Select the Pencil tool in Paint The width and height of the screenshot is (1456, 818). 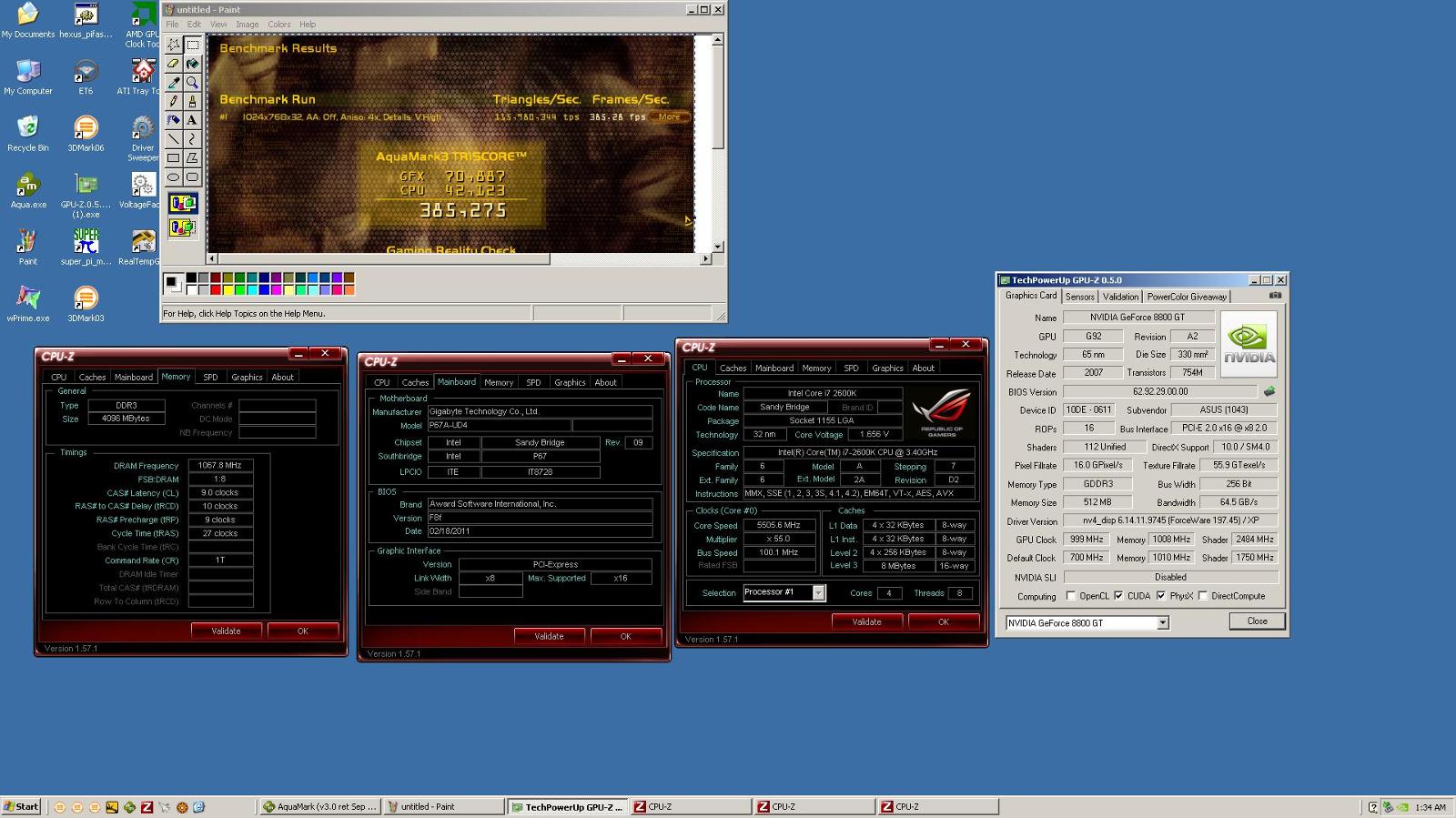tap(174, 101)
